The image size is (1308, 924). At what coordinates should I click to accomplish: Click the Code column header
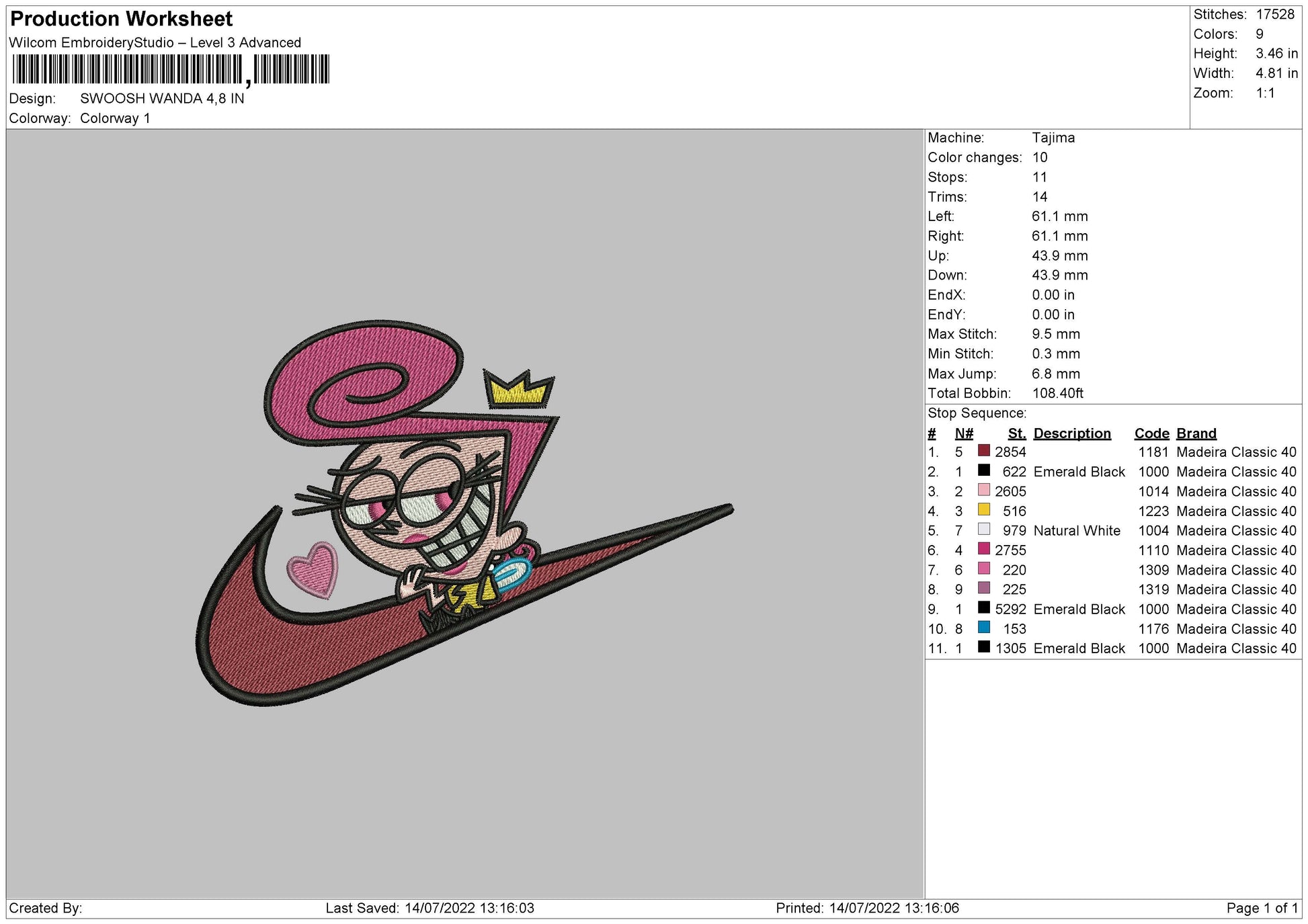[x=1151, y=433]
